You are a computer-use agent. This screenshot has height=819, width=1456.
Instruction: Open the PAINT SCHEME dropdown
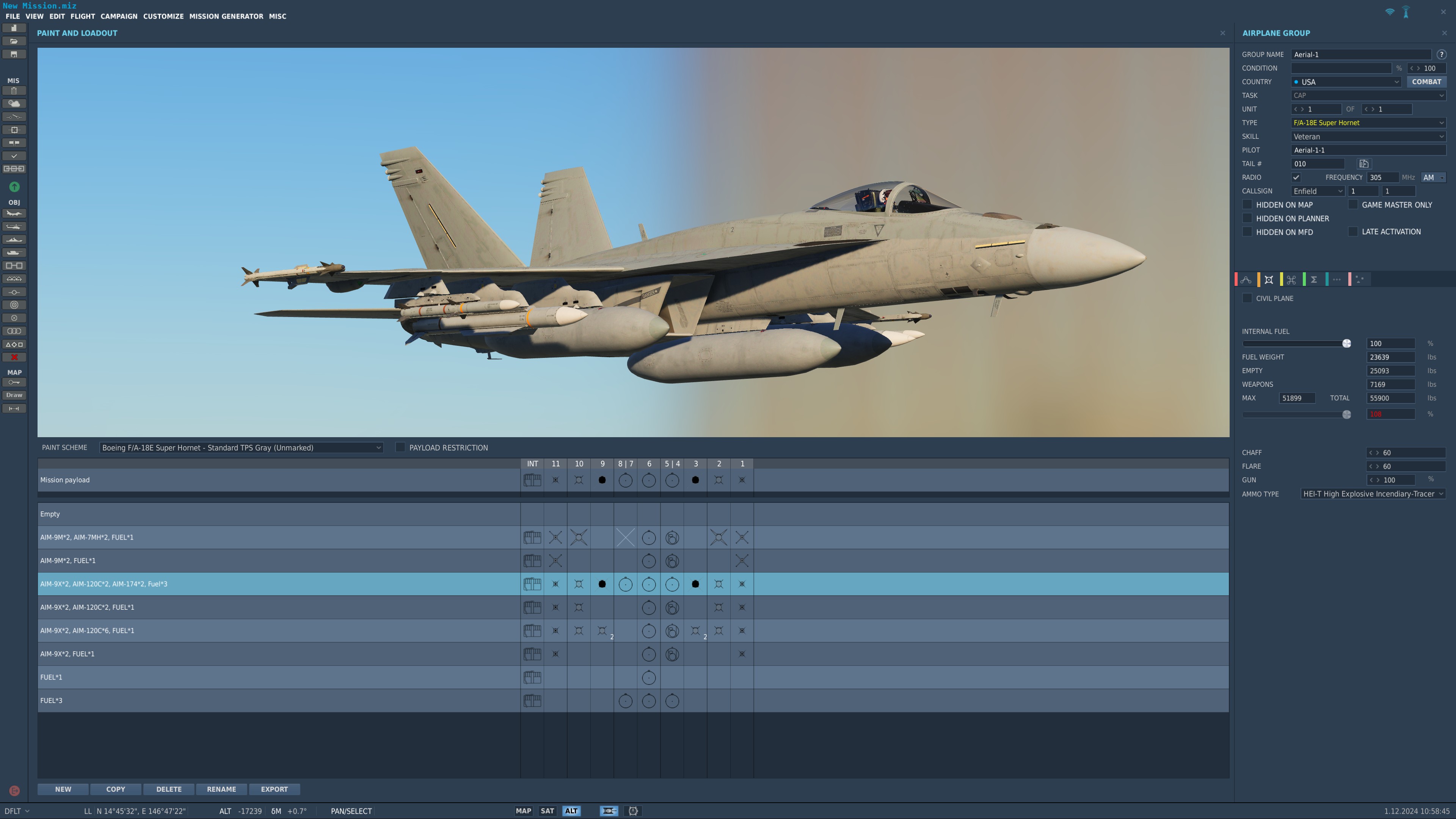[240, 447]
